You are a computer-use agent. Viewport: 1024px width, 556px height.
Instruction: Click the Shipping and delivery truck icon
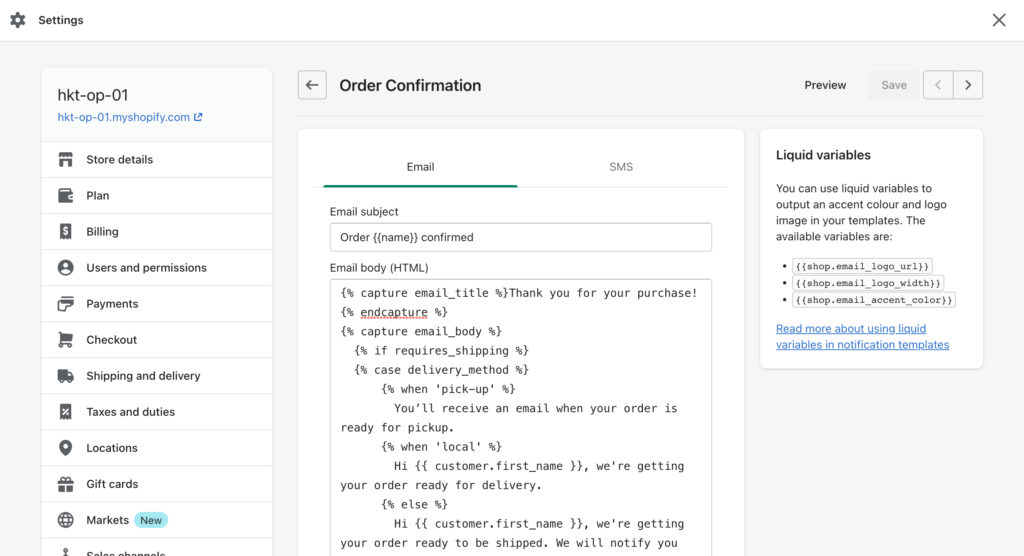click(65, 376)
